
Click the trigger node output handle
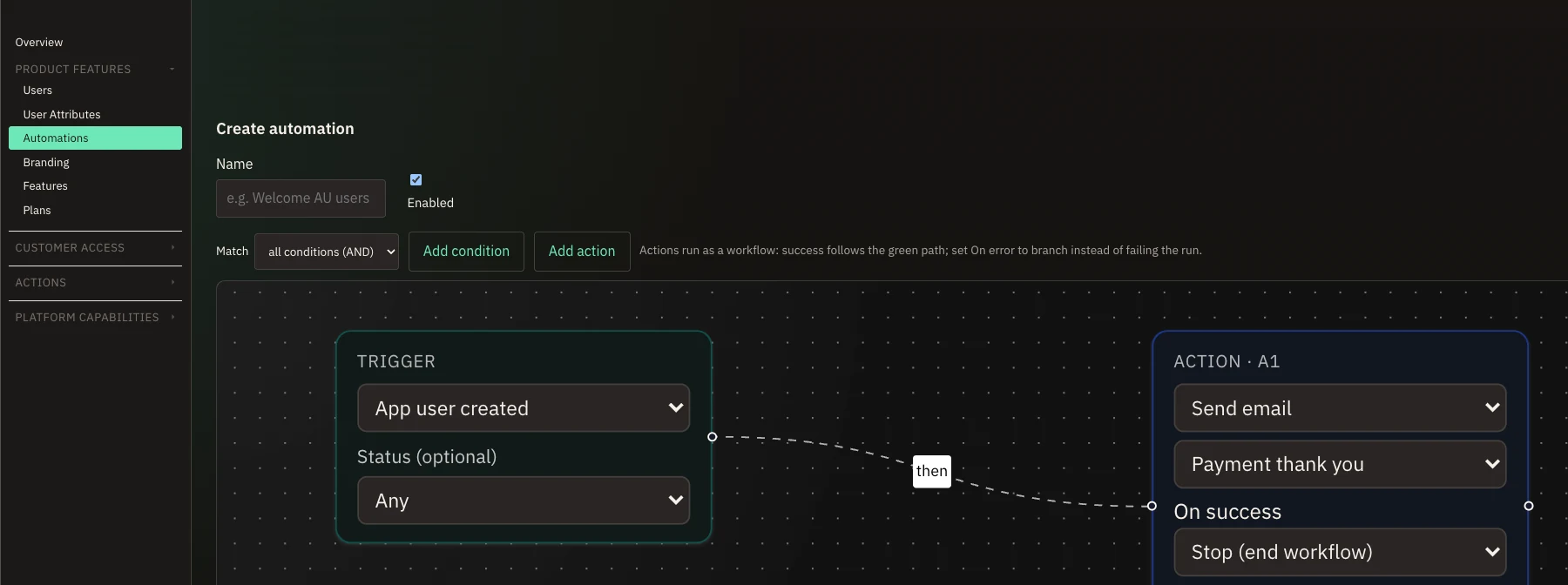(x=713, y=437)
